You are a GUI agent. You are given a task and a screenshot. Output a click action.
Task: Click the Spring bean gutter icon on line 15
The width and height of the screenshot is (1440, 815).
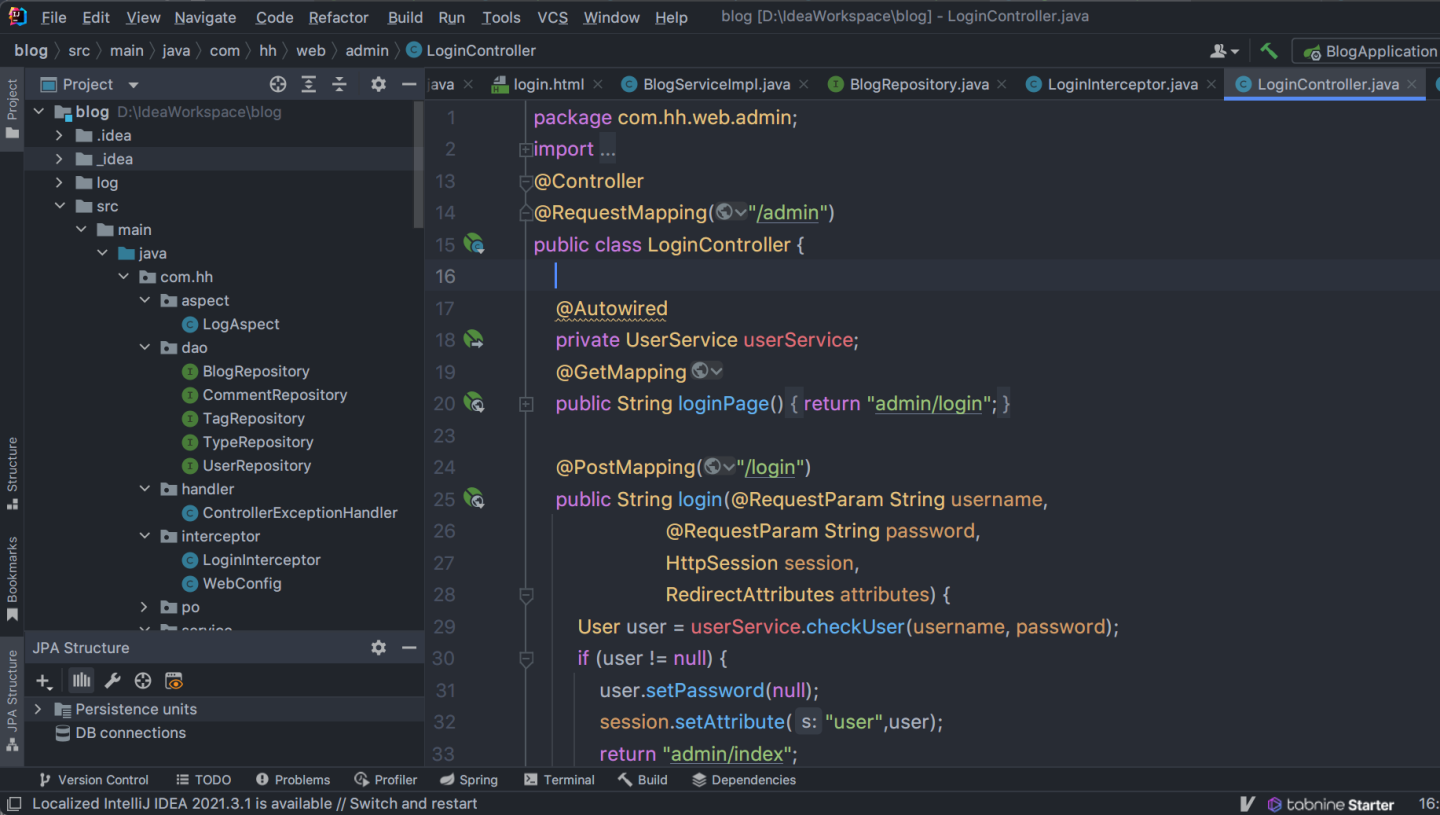pos(474,244)
